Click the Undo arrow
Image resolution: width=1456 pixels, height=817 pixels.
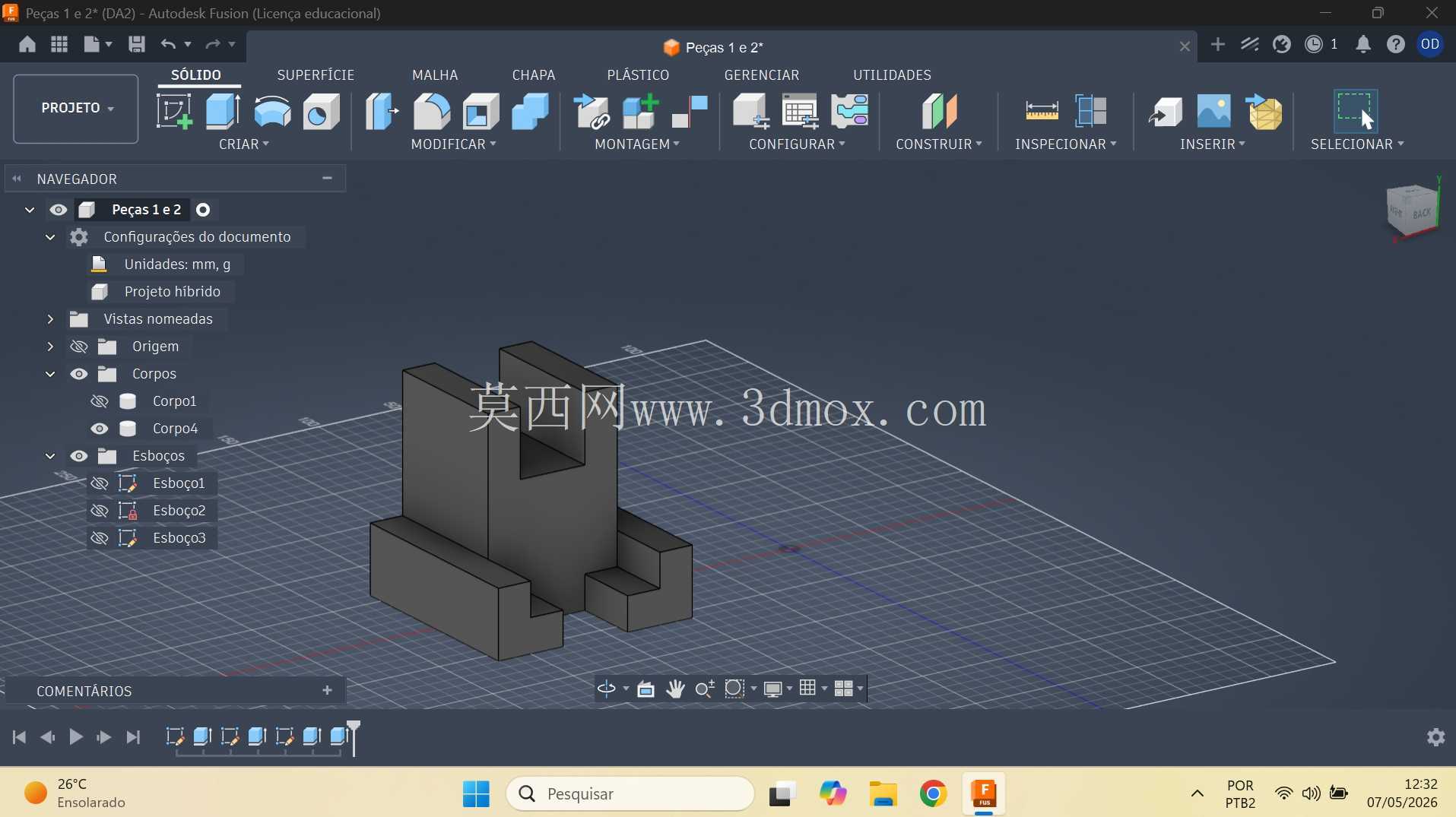click(x=168, y=44)
